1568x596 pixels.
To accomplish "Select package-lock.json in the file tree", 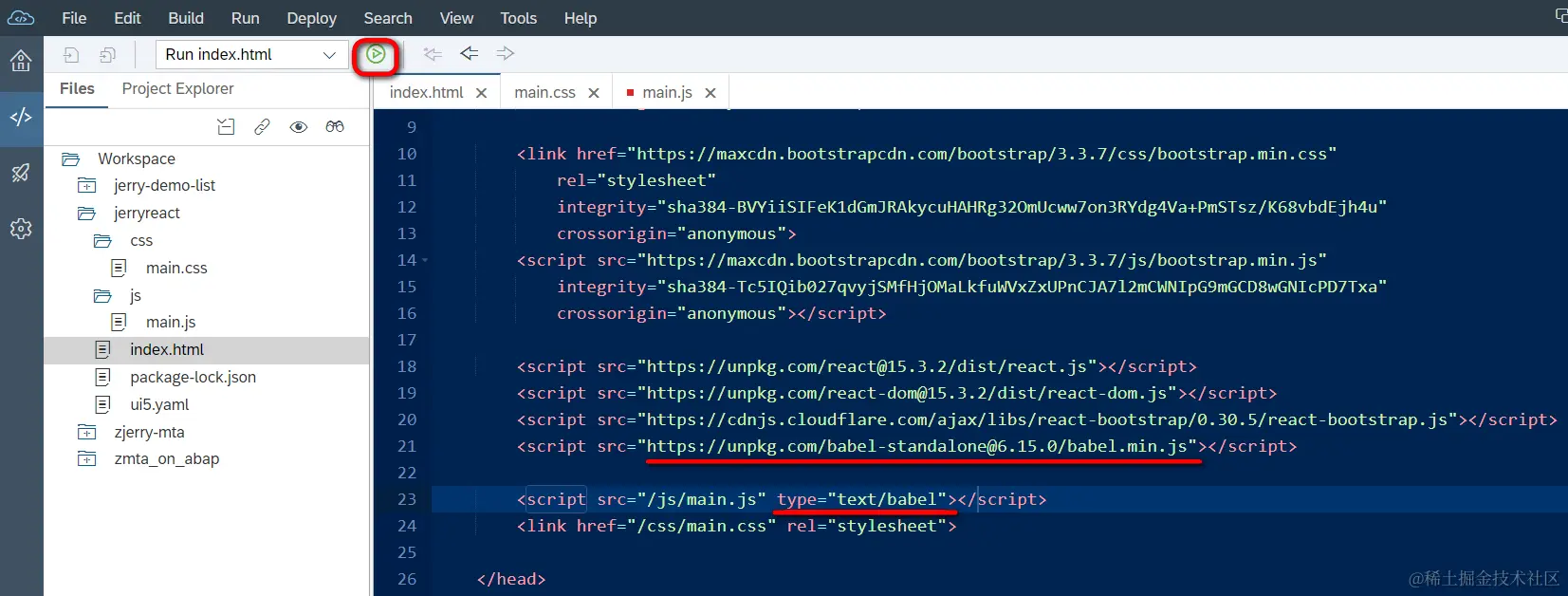I will [193, 378].
